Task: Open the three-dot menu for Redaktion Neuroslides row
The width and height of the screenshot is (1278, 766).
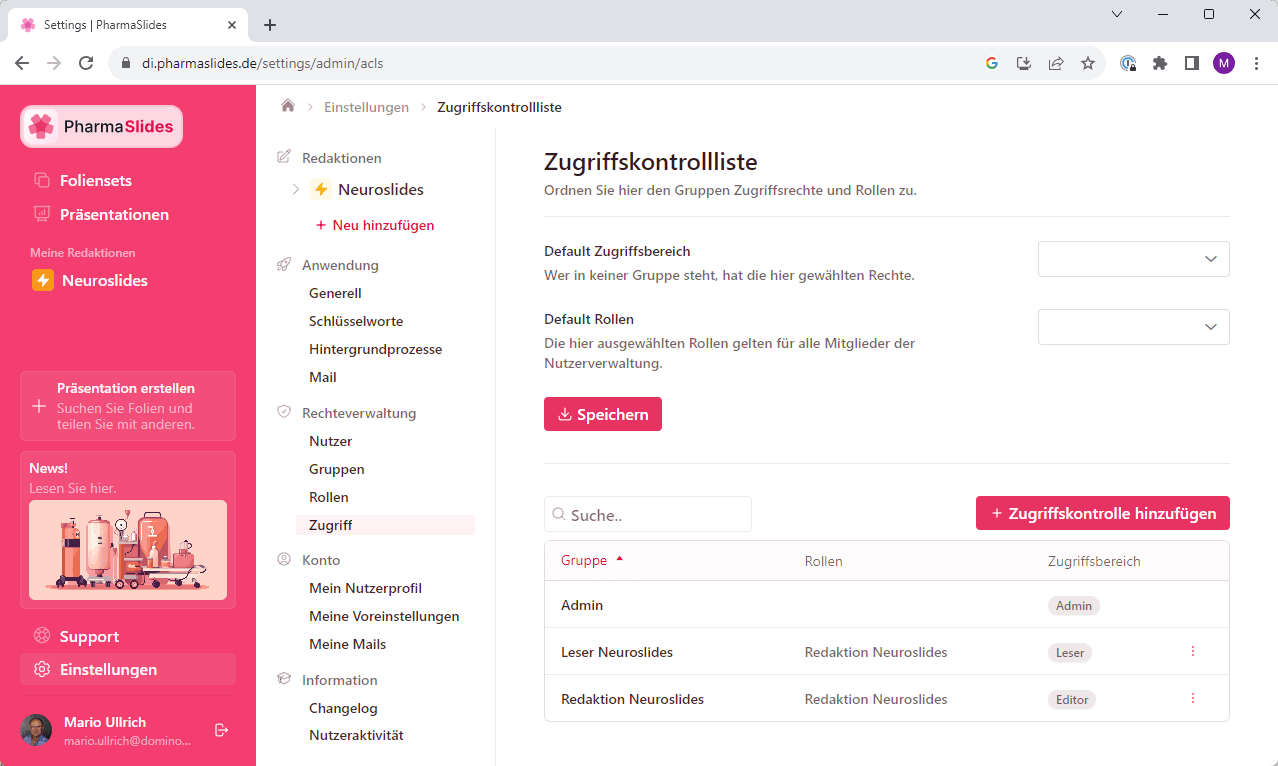Action: (x=1192, y=699)
